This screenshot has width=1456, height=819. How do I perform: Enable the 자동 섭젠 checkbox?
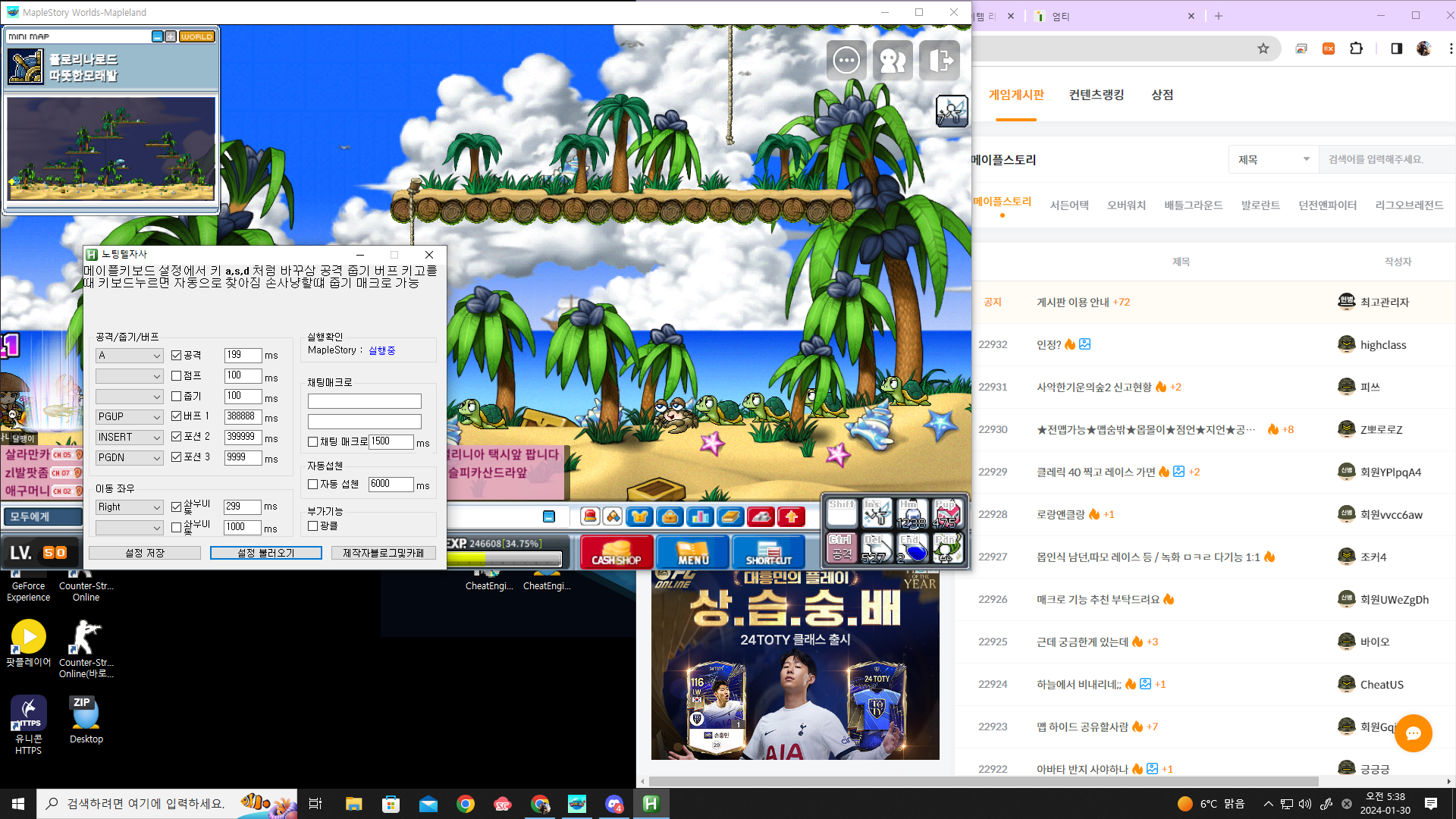click(x=312, y=484)
